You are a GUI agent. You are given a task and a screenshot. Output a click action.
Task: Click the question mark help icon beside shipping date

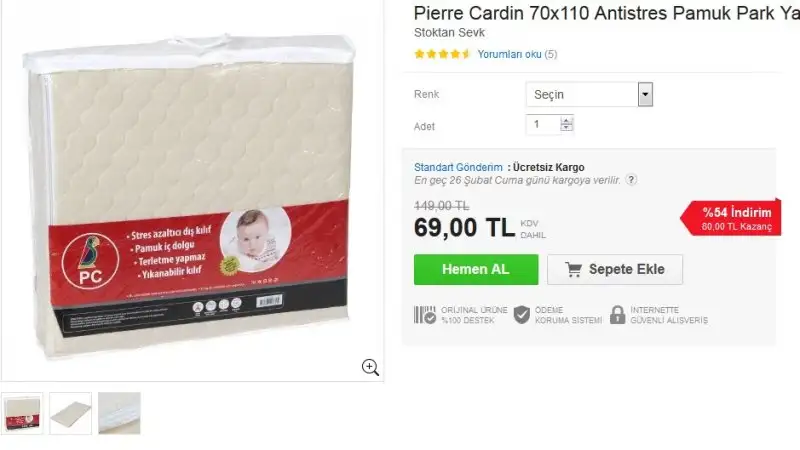[631, 180]
